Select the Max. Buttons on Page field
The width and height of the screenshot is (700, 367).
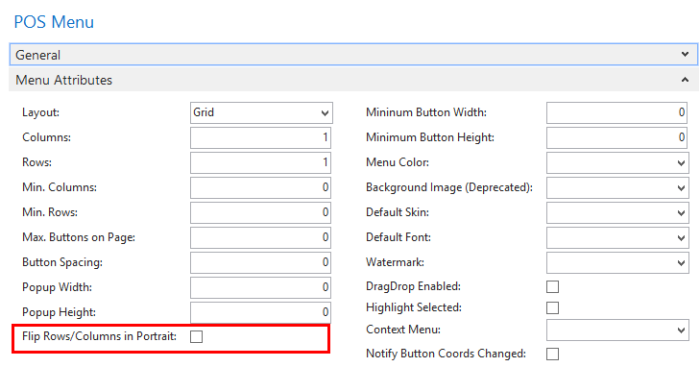tap(261, 238)
